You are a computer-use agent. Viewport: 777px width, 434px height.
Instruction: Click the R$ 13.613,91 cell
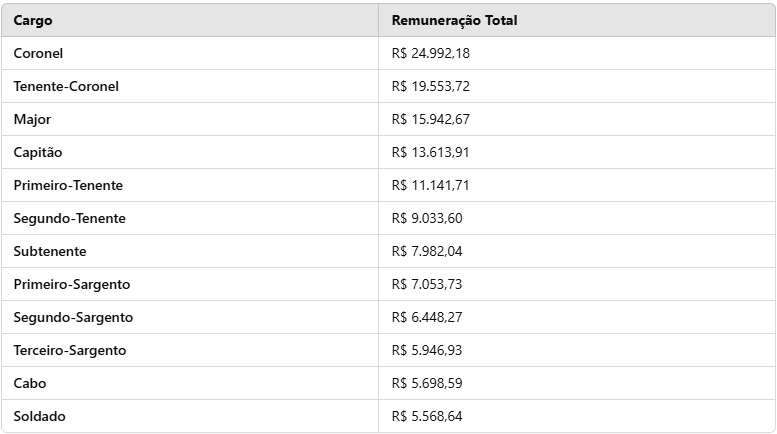[430, 152]
